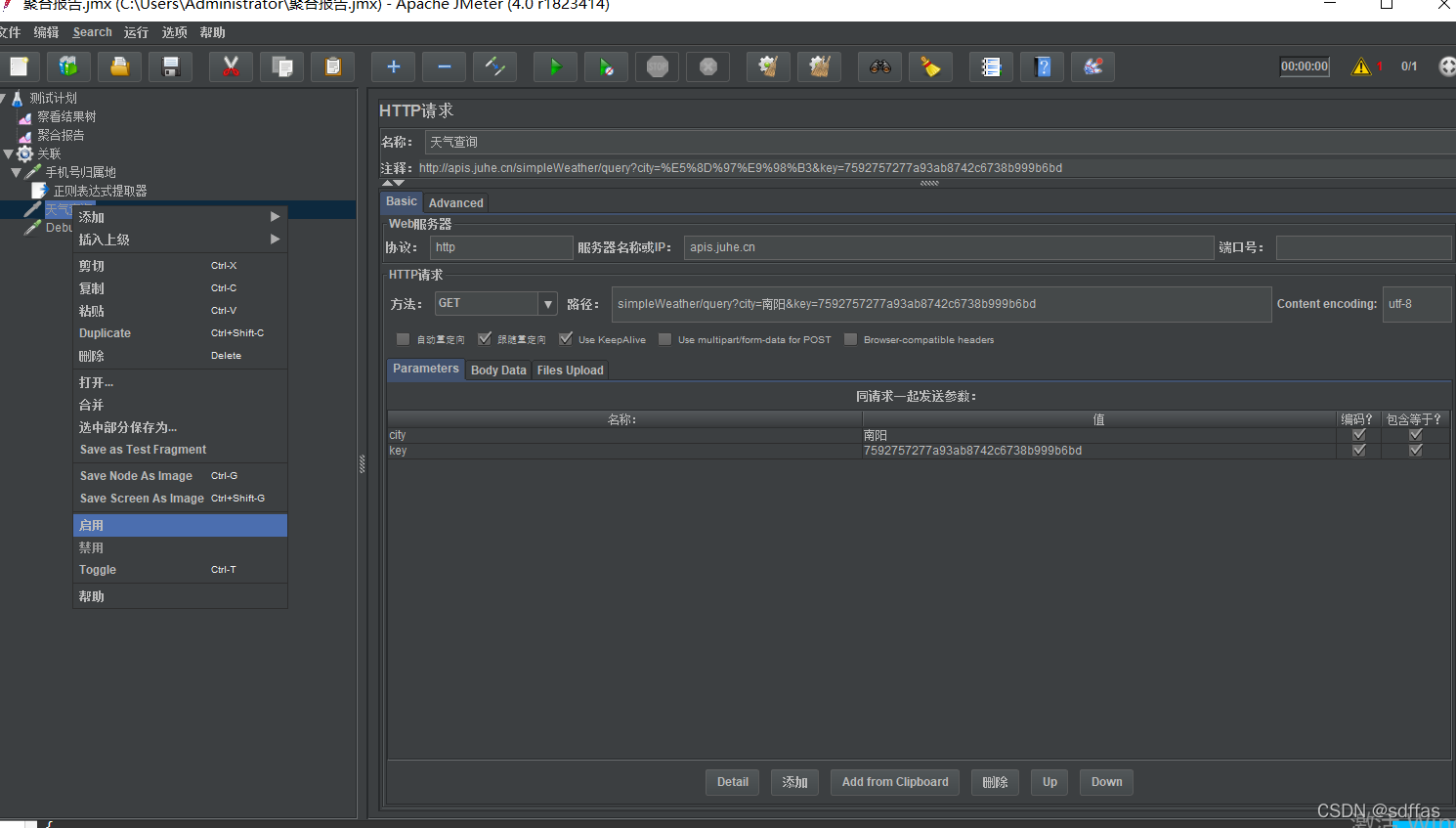Click the 路径 path input field
This screenshot has width=1456, height=828.
point(942,304)
